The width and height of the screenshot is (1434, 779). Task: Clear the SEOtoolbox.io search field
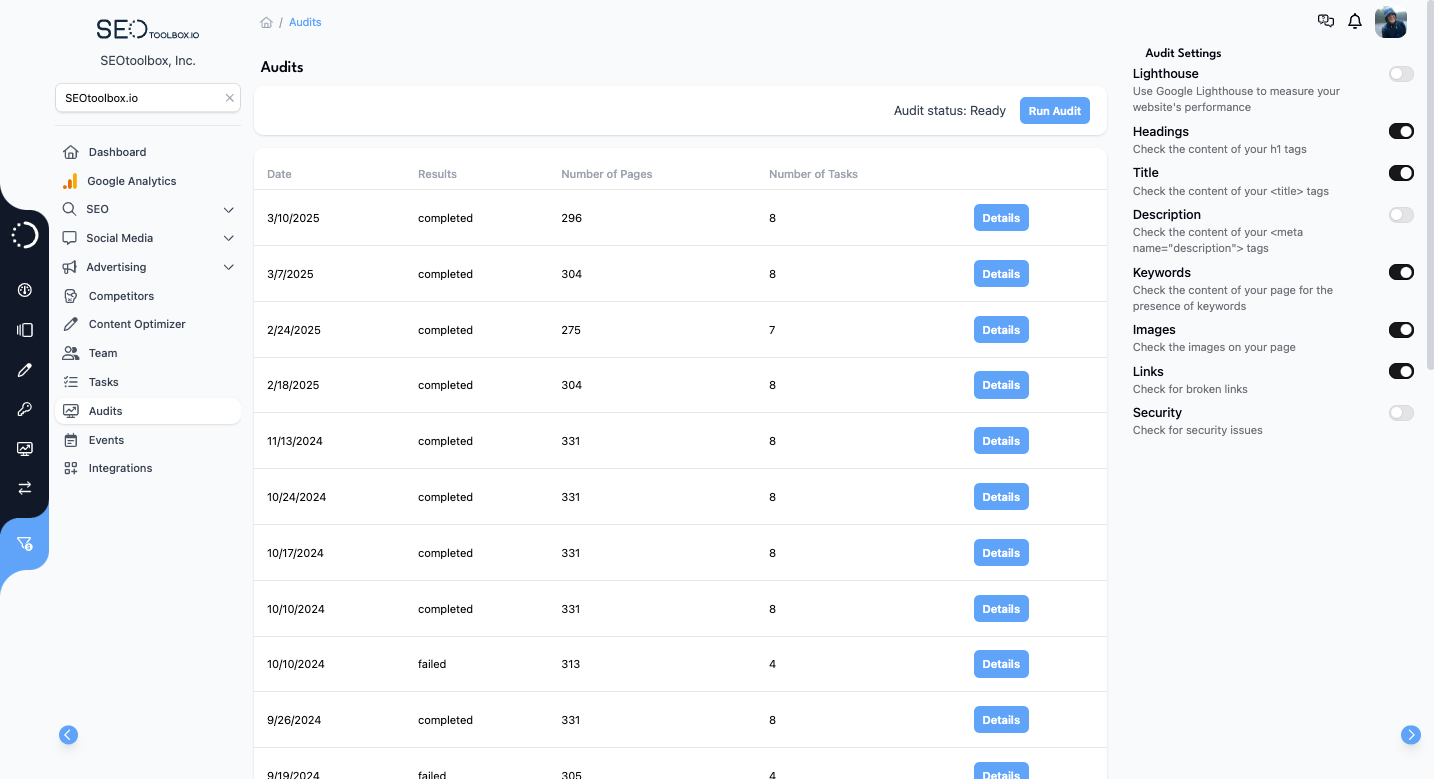point(229,97)
